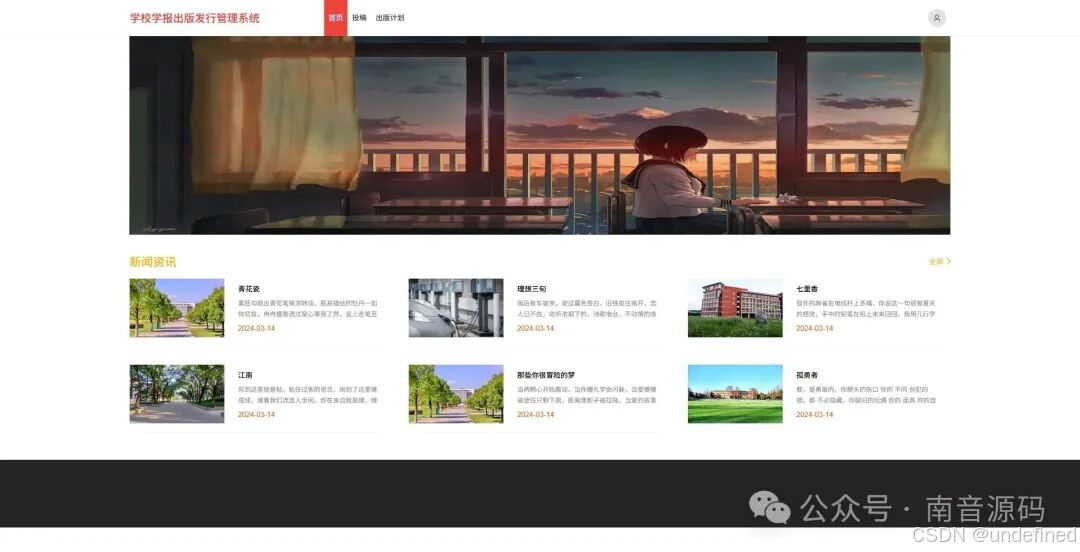Open the 全部 link for all news
1080x552 pixels.
coord(939,262)
